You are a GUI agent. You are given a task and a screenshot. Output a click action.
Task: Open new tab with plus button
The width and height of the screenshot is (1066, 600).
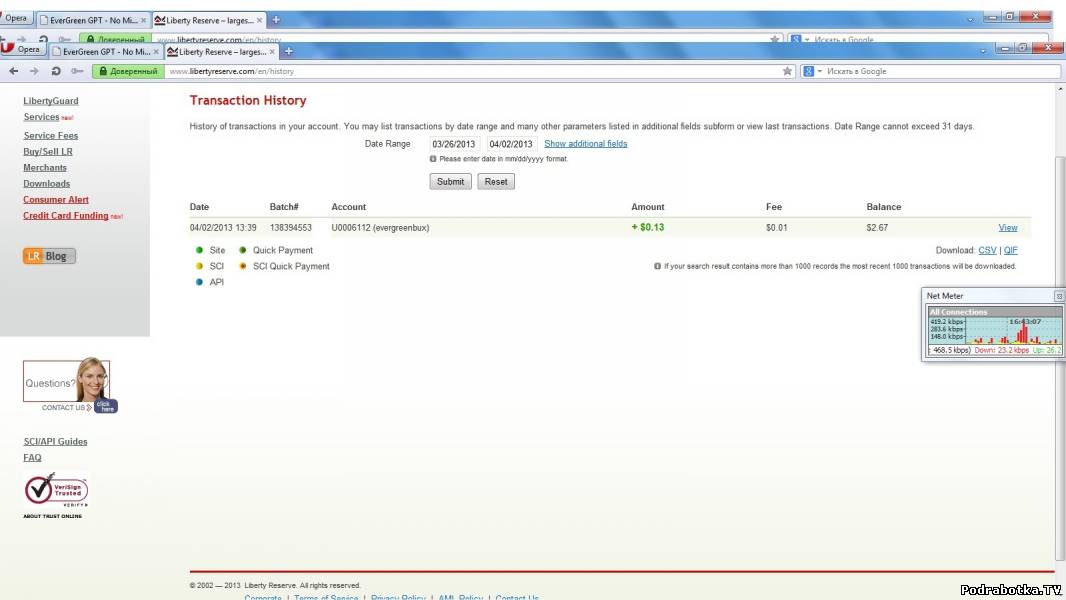(x=288, y=50)
